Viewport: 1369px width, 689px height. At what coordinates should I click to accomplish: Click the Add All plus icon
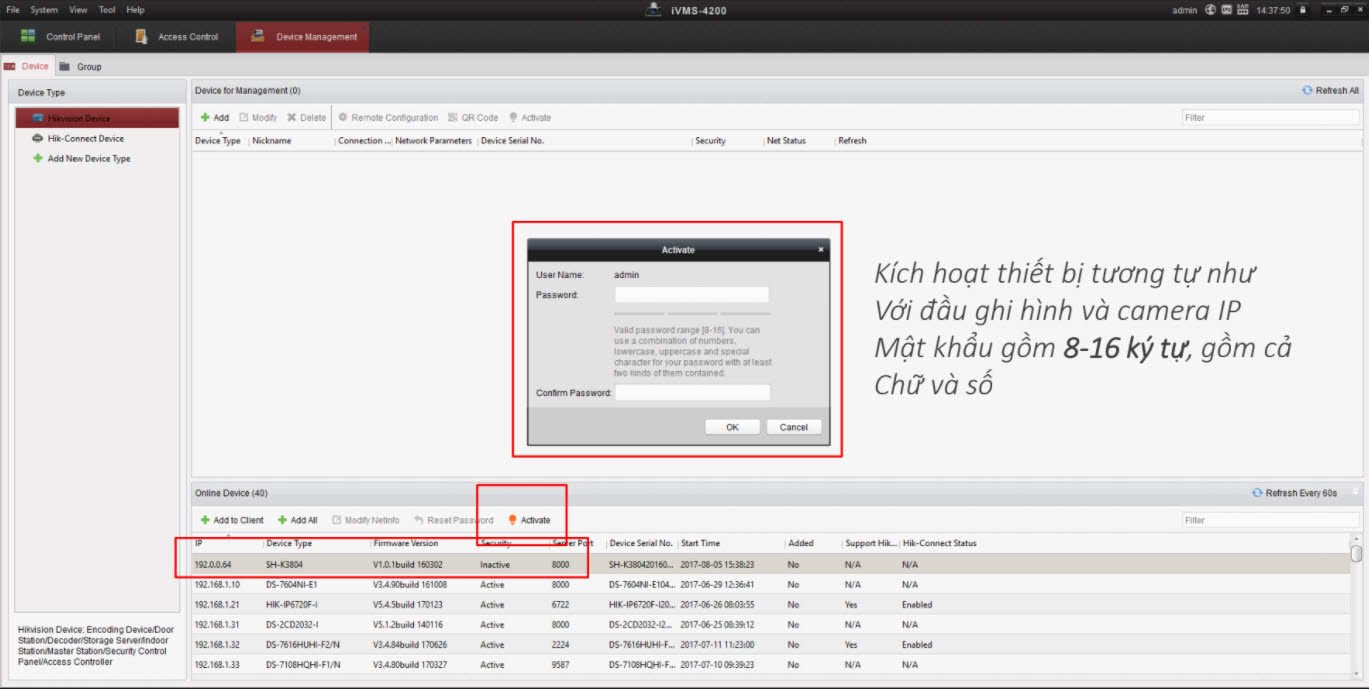[283, 520]
